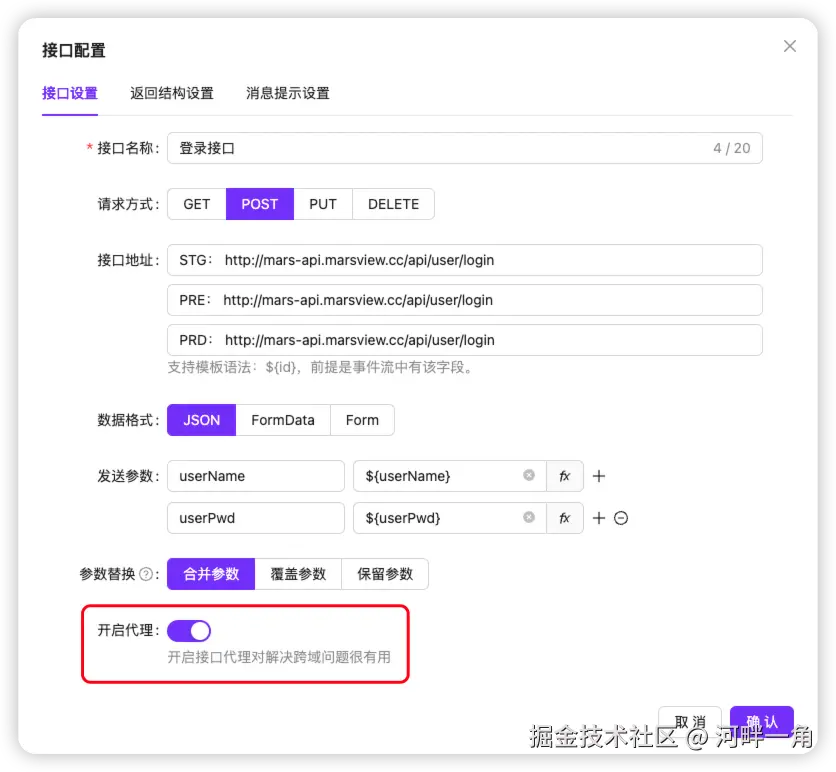
Task: Add parameter with plus icon in userName row
Action: (599, 476)
